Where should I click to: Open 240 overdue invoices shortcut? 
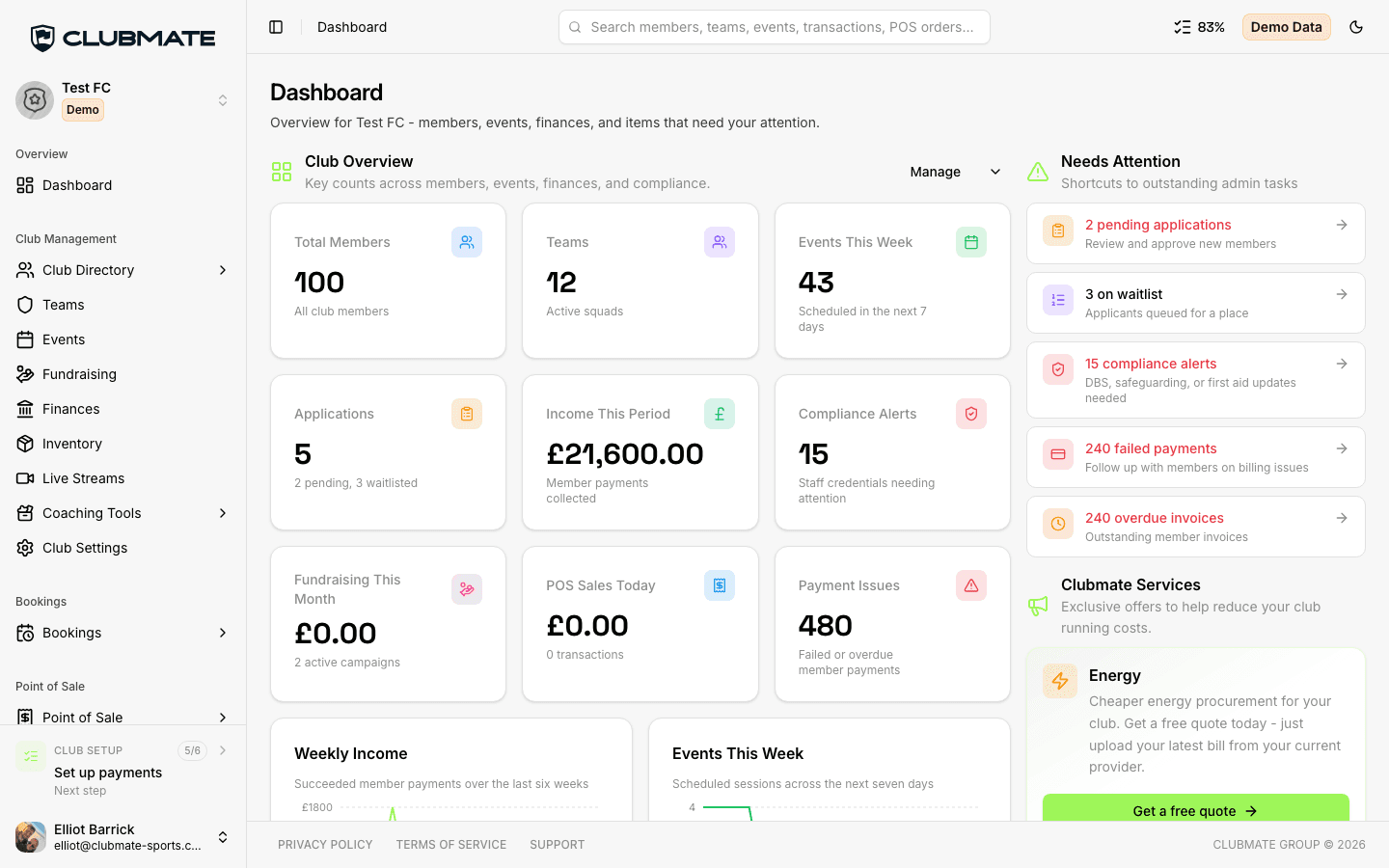click(x=1196, y=527)
